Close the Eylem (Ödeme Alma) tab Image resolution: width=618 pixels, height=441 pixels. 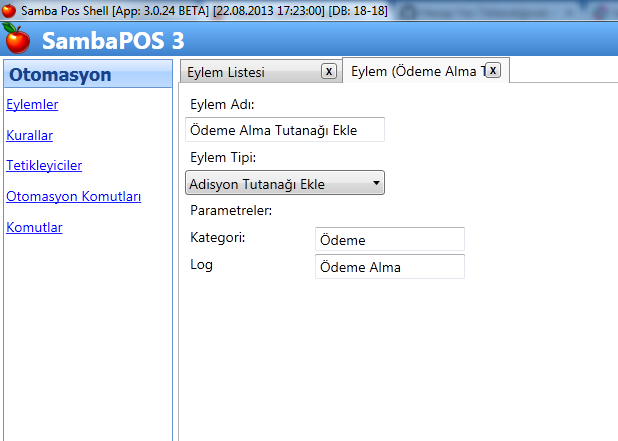click(x=493, y=70)
